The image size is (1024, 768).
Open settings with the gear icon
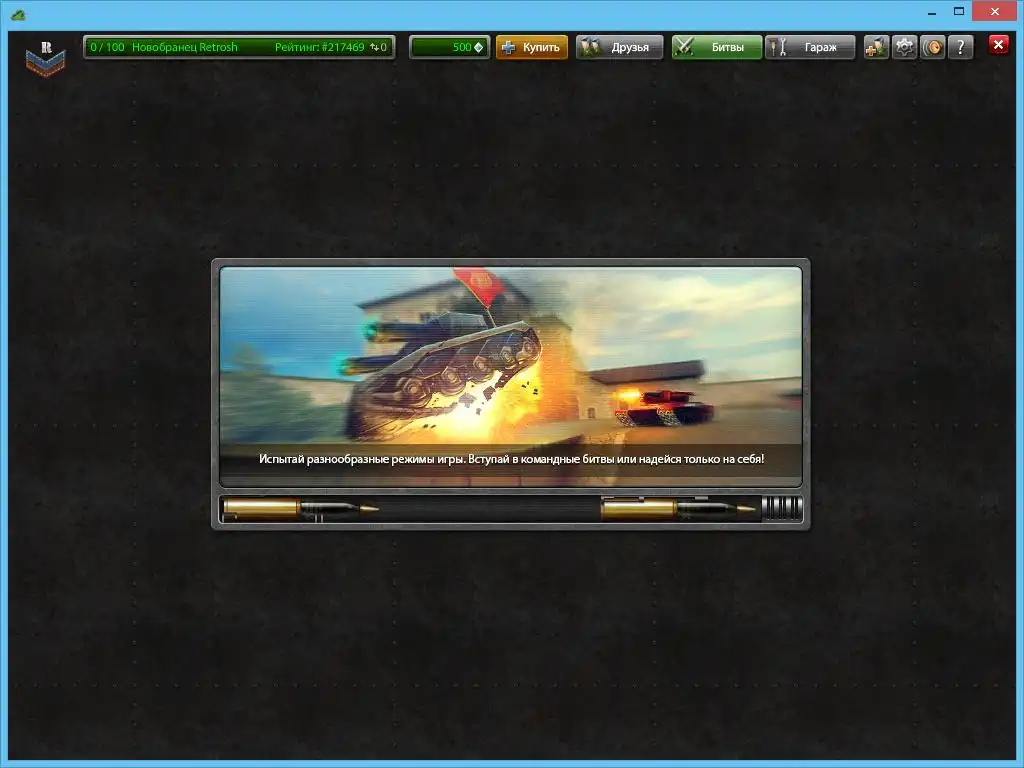pos(904,47)
